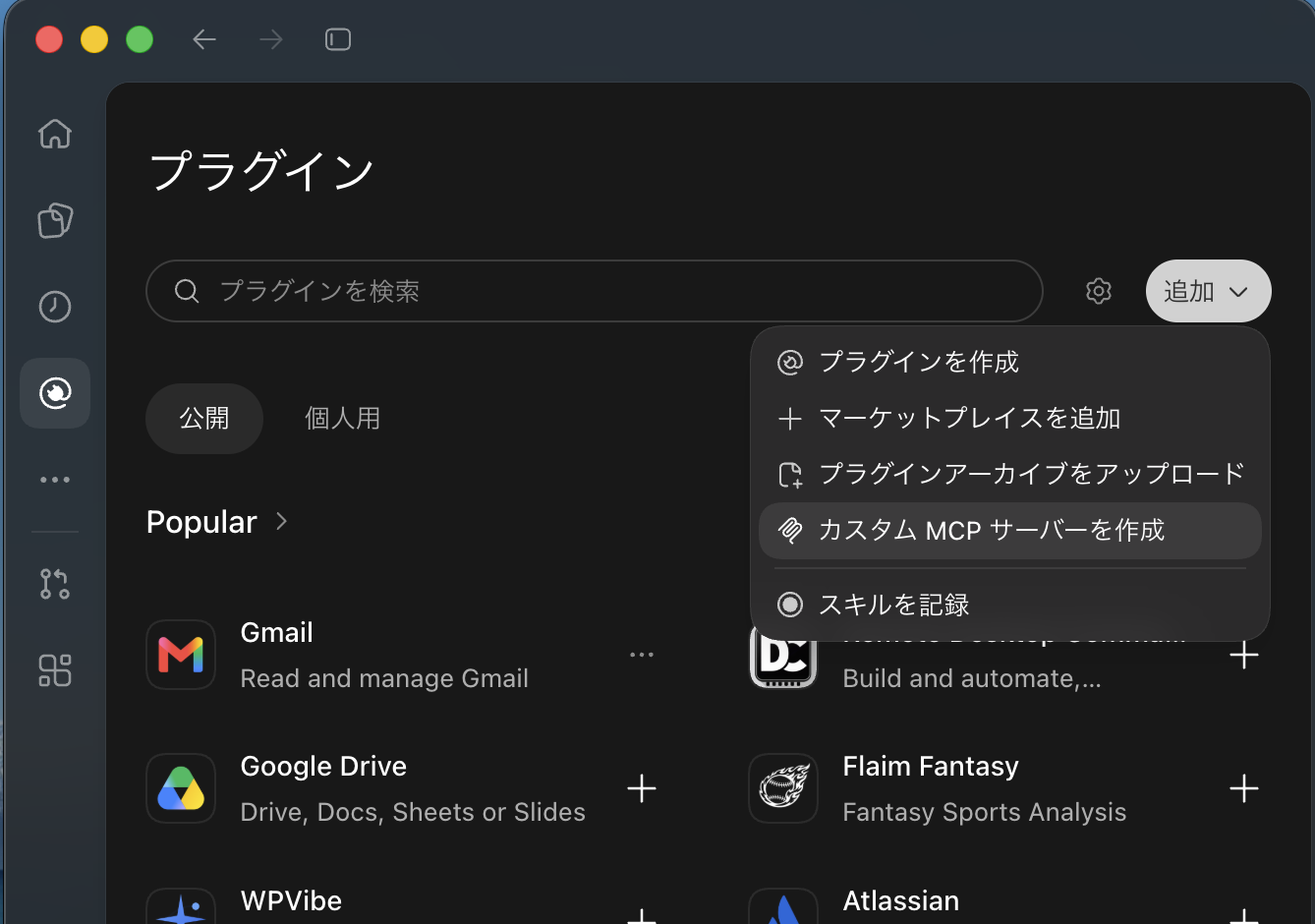
Task: Select the plugins icon in sidebar
Action: coord(55,393)
